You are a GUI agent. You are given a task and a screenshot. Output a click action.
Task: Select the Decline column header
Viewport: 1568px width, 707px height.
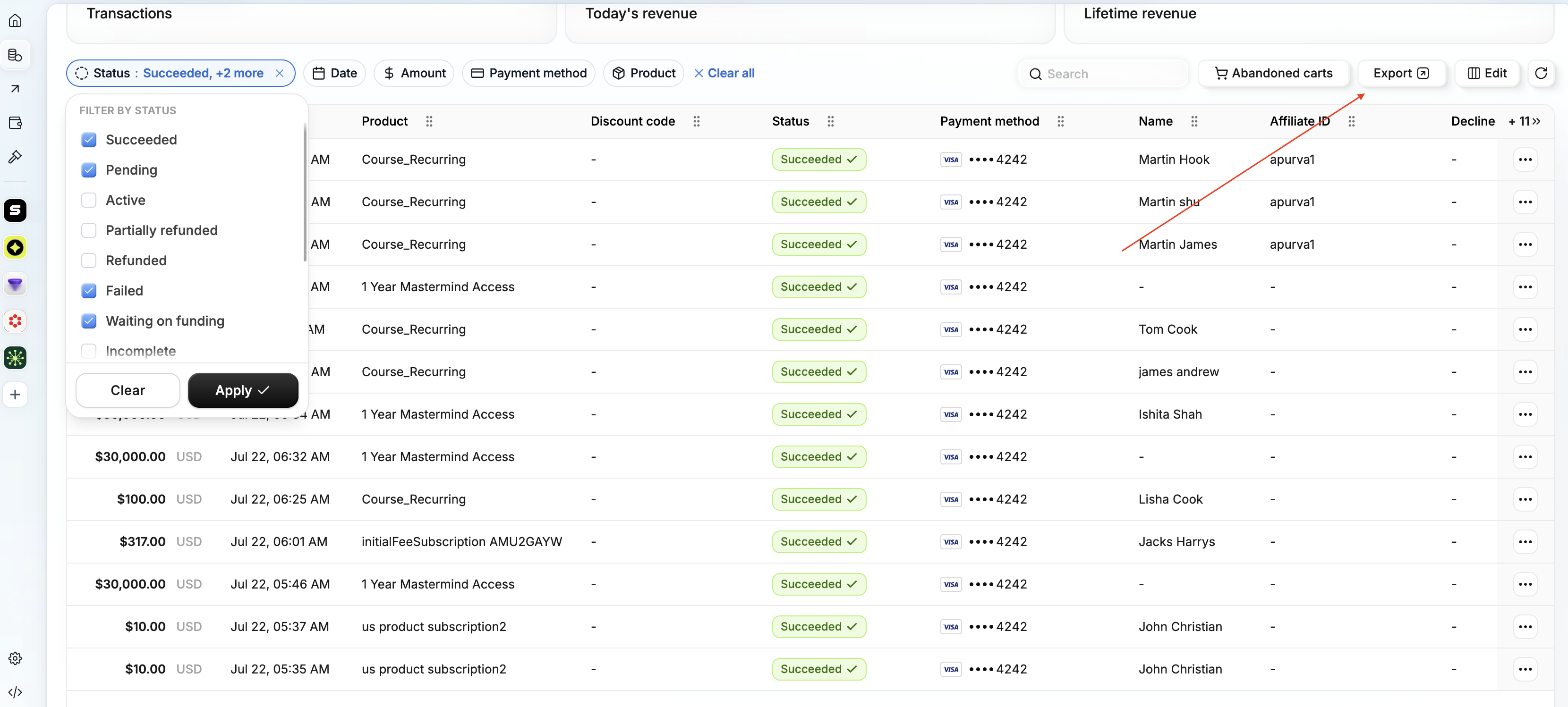point(1473,121)
